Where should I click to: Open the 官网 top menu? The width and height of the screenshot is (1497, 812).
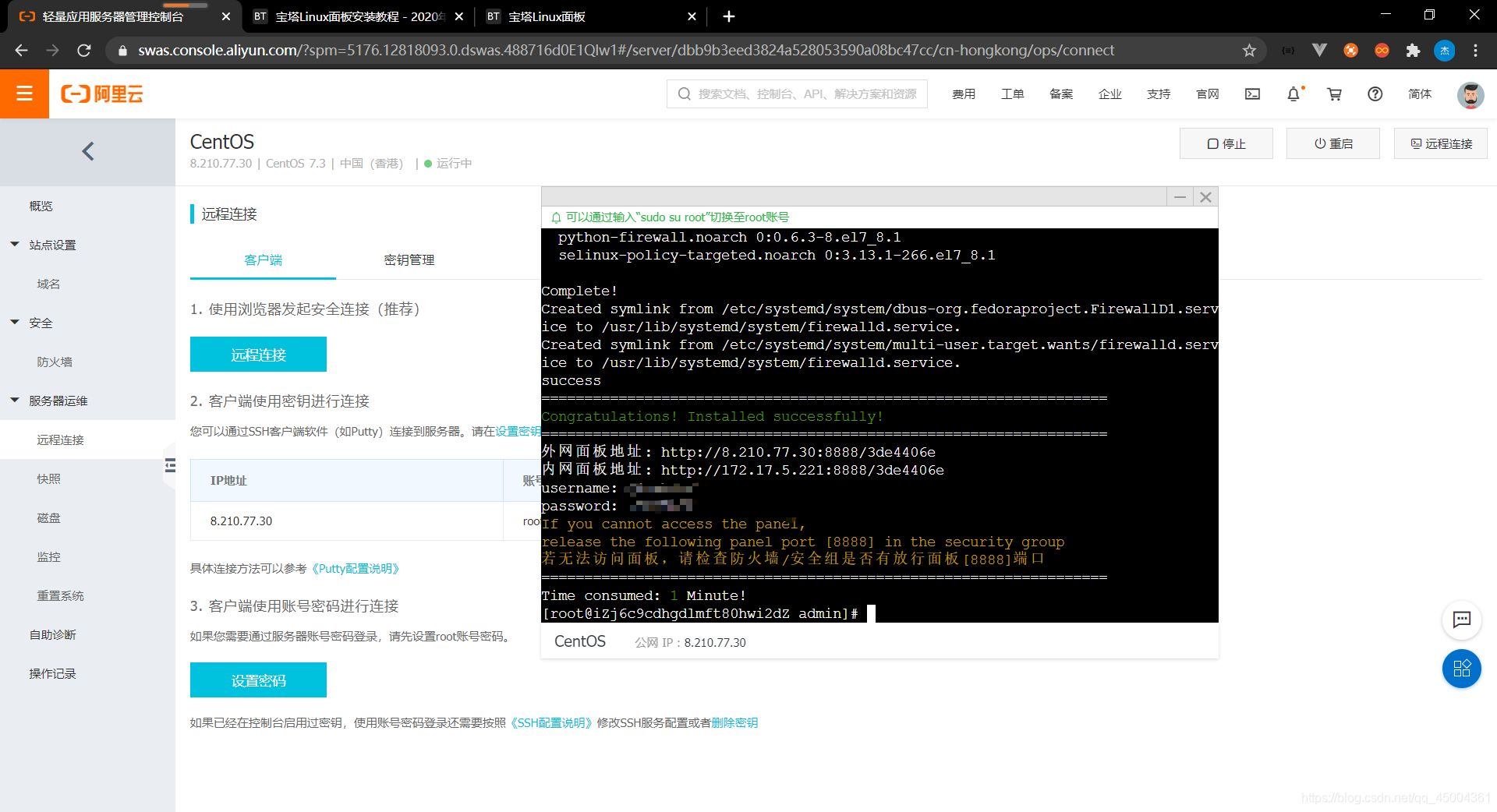[1207, 94]
